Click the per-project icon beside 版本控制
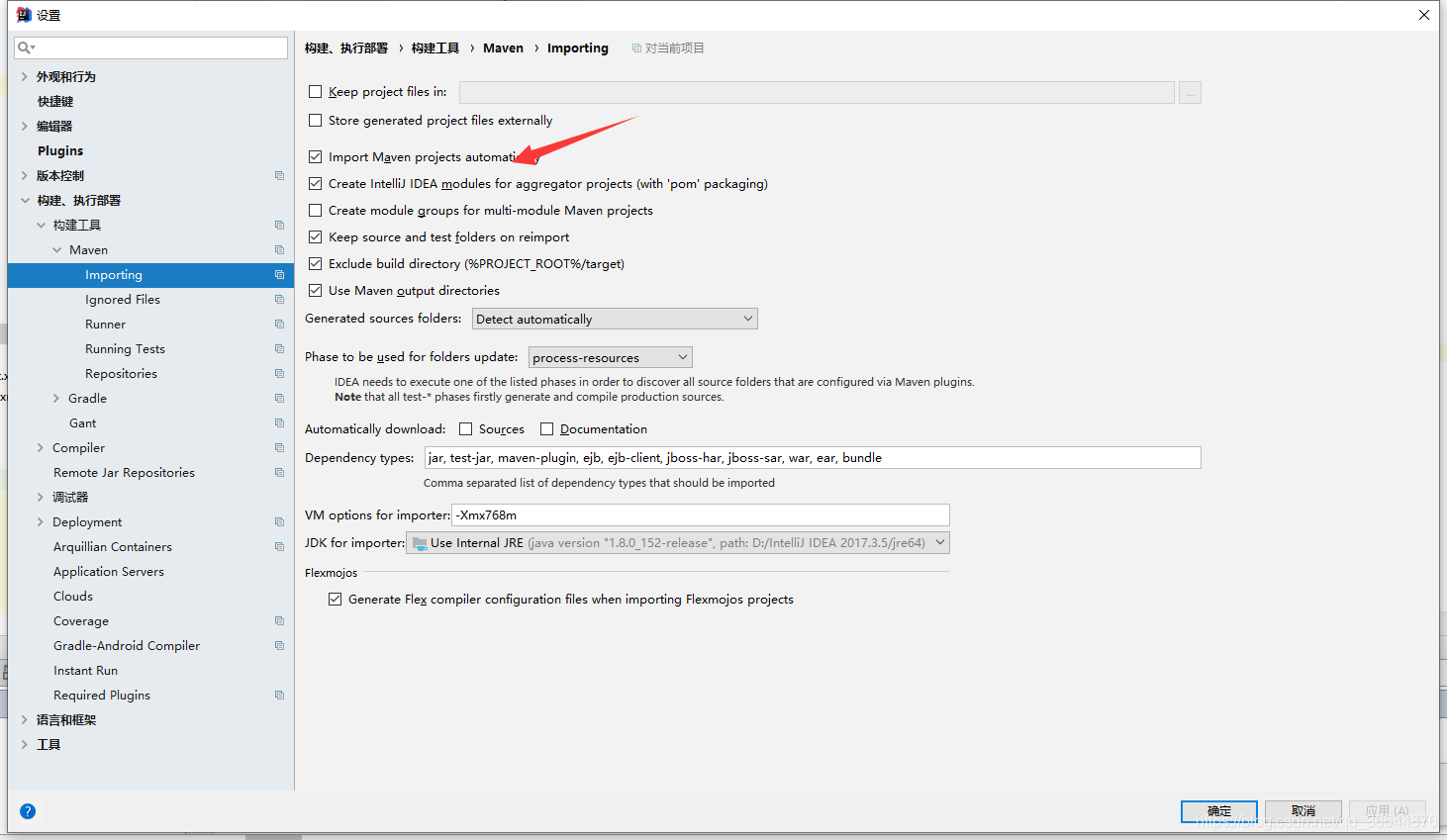The image size is (1447, 840). (x=279, y=176)
